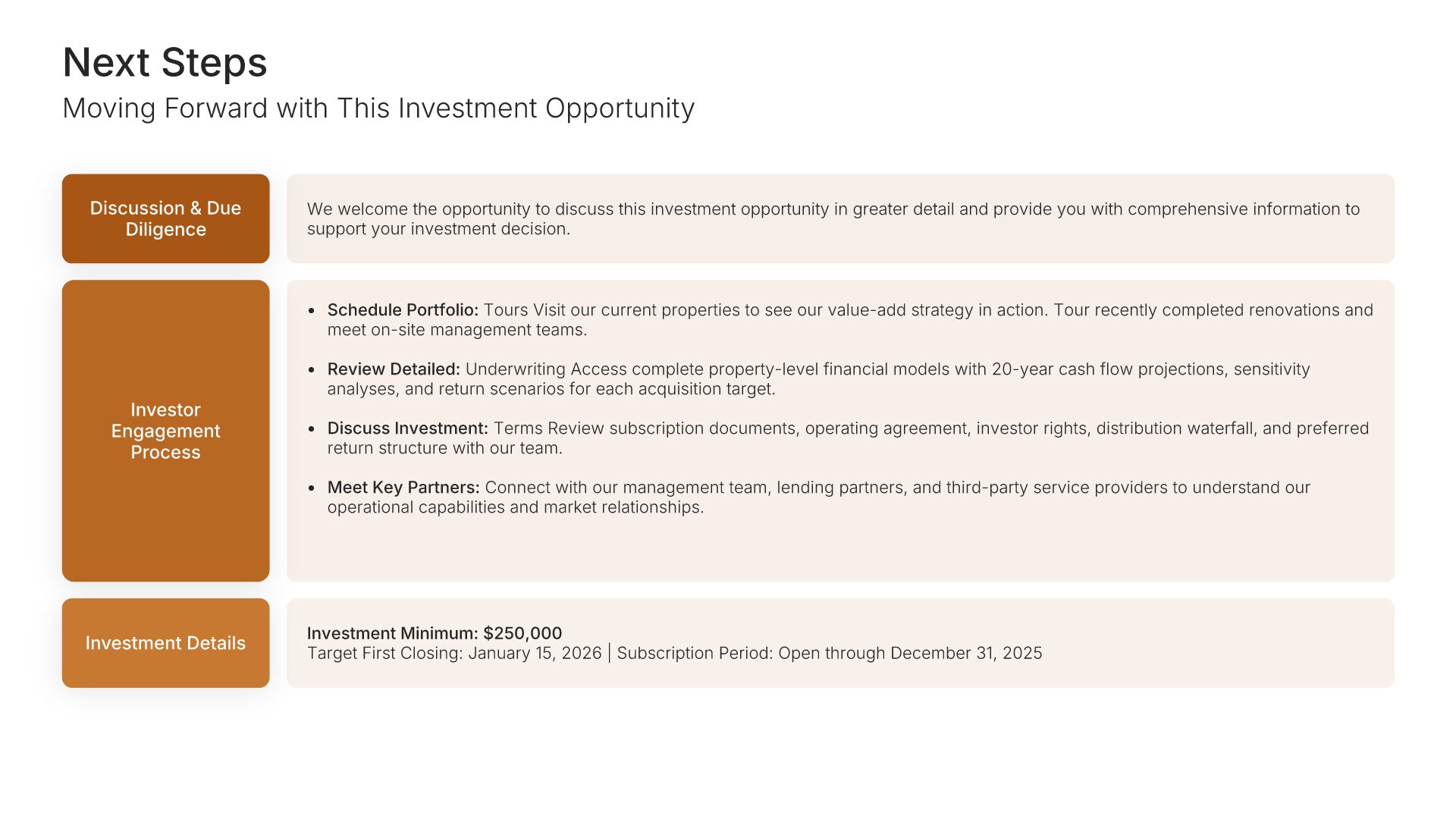Screen dimensions: 1456x819
Task: Select the "Target First Closing: January 15, 2026" text
Action: click(453, 654)
